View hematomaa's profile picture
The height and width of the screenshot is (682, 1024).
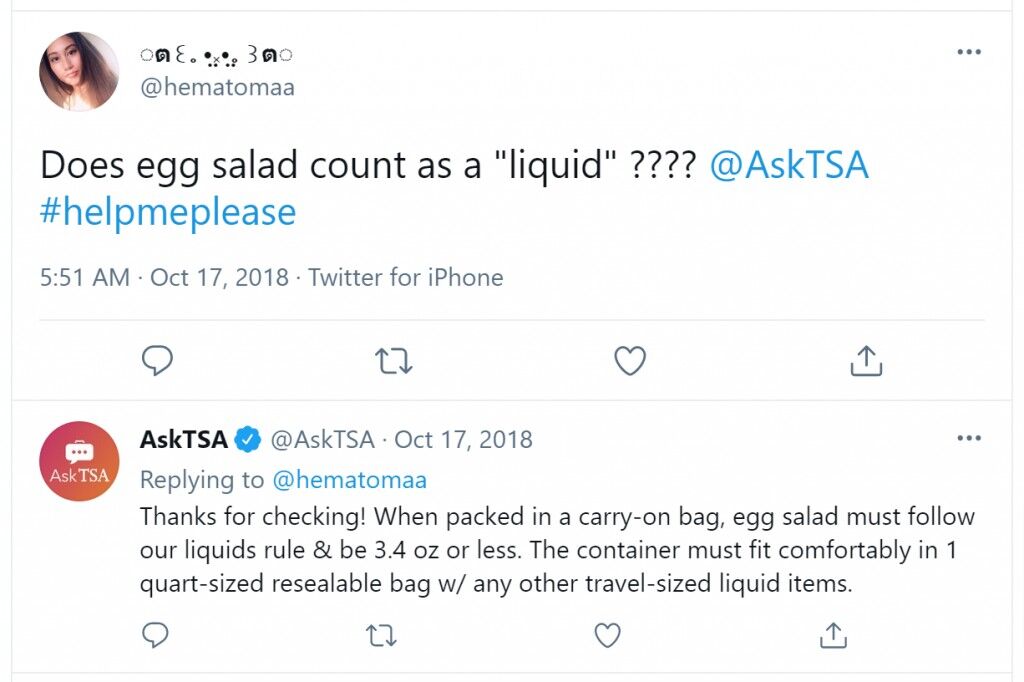(x=79, y=71)
